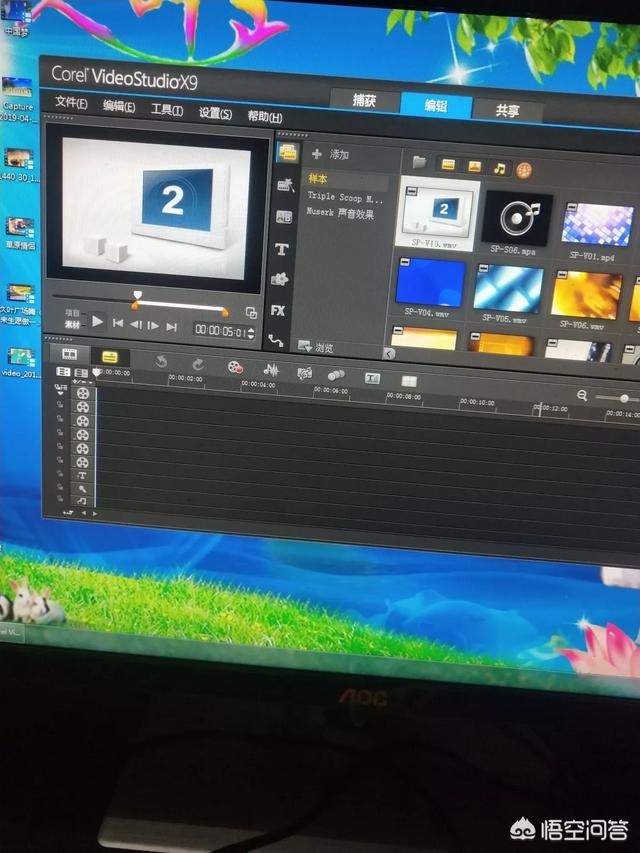Open the Multi-Camera Editor grid icon

coord(409,381)
